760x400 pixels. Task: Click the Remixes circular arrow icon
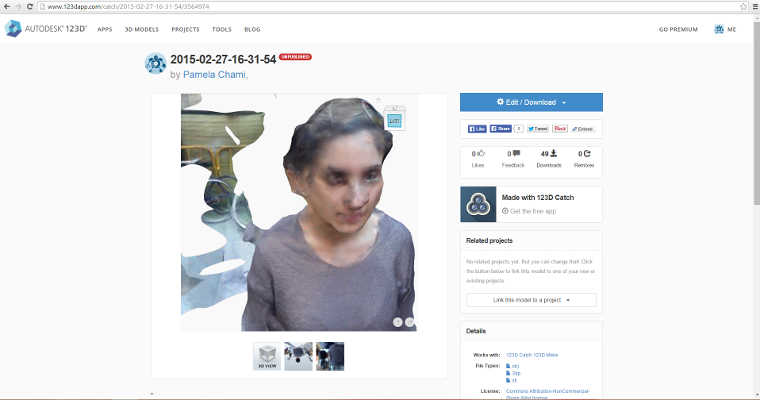[587, 154]
